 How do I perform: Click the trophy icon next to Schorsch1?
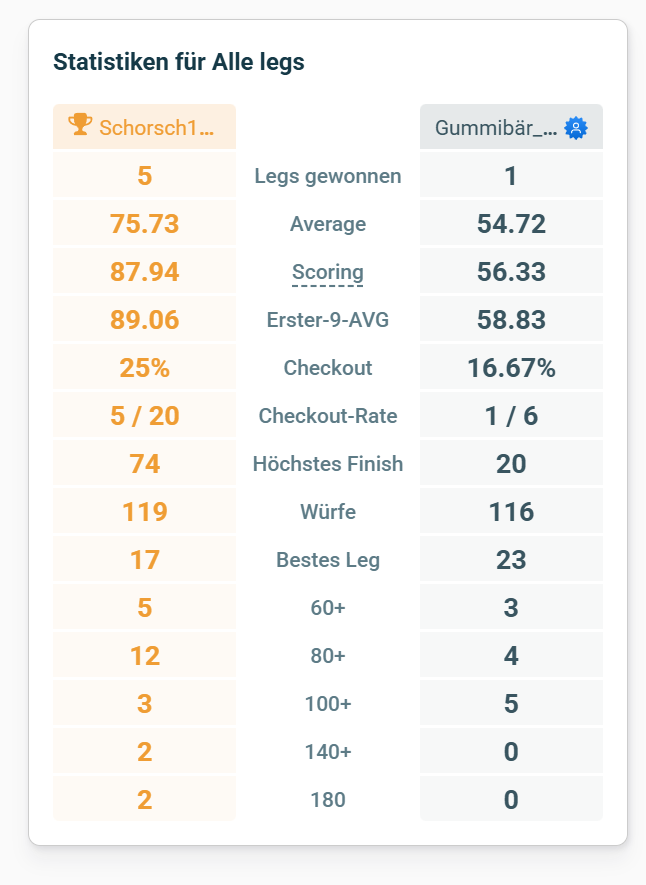point(79,126)
